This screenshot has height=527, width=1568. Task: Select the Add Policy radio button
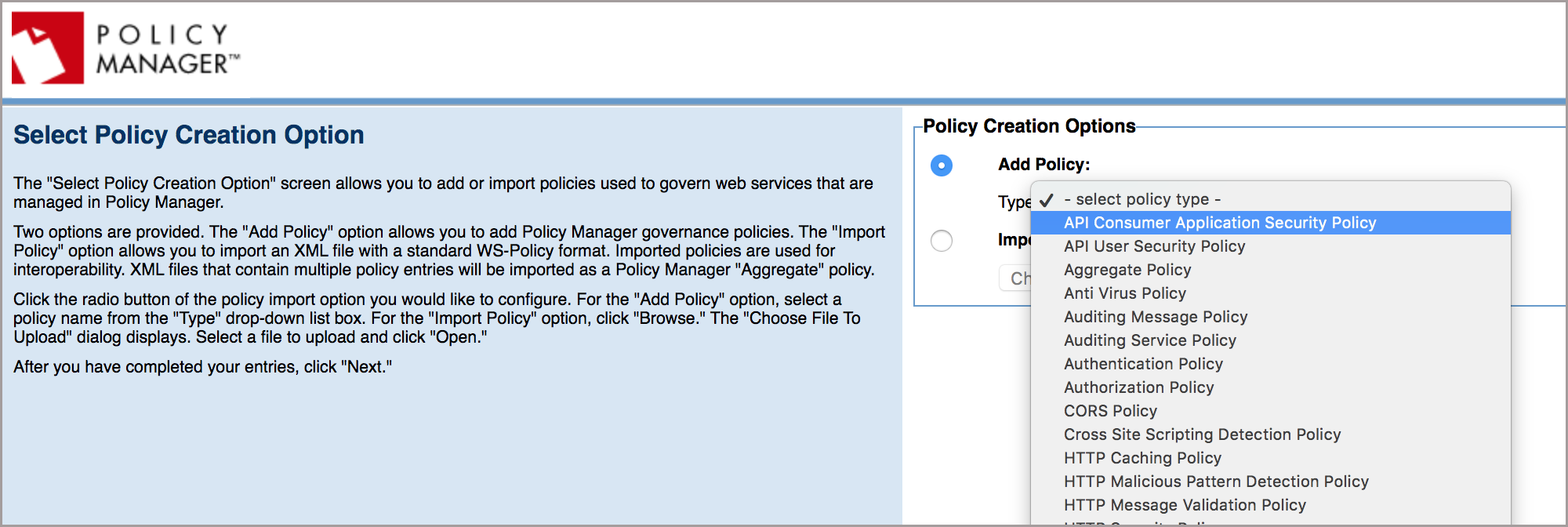click(941, 165)
